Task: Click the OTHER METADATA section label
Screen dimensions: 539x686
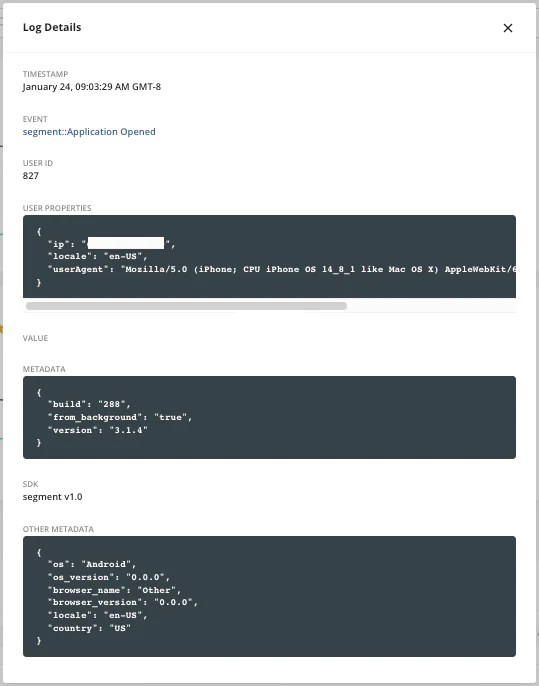Action: click(x=58, y=529)
